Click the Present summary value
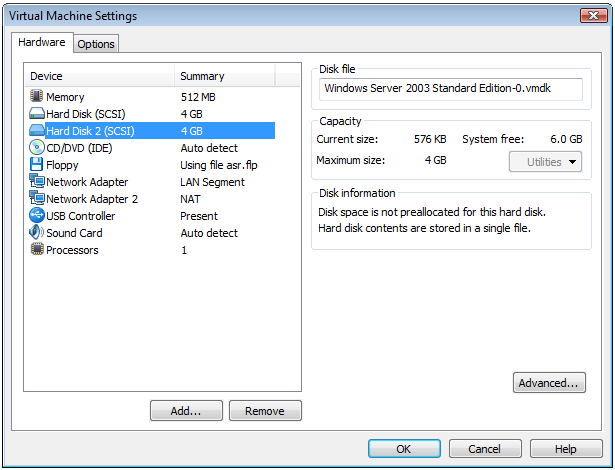Viewport: 615px width, 470px height. (x=199, y=216)
